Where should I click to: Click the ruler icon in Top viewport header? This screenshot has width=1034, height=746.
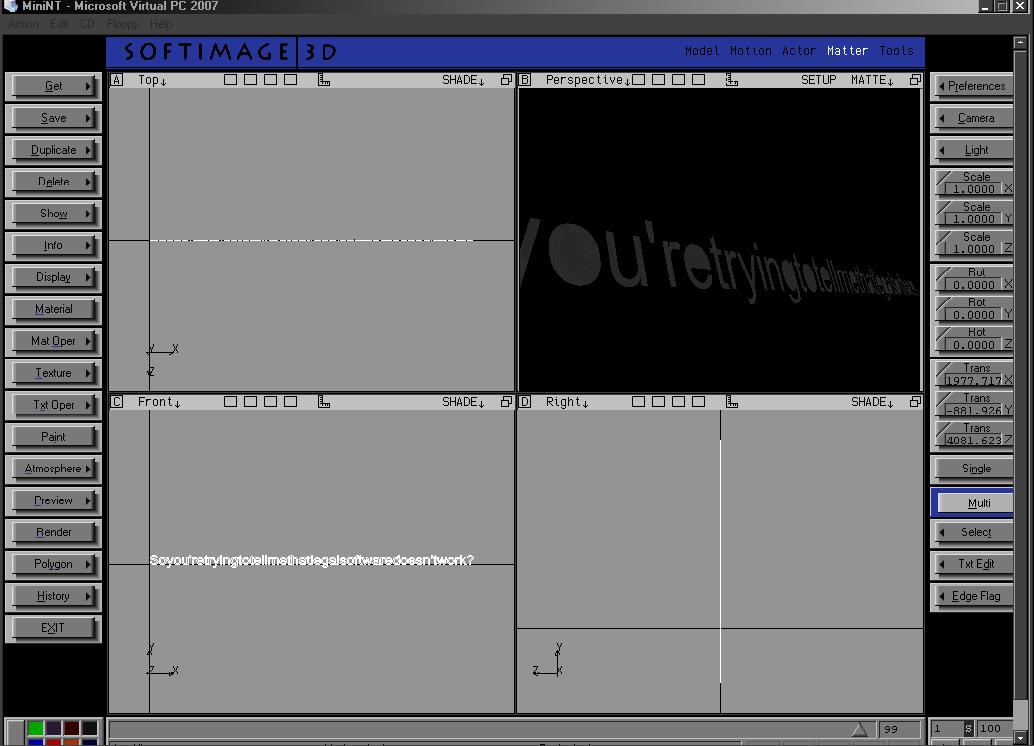click(x=324, y=80)
